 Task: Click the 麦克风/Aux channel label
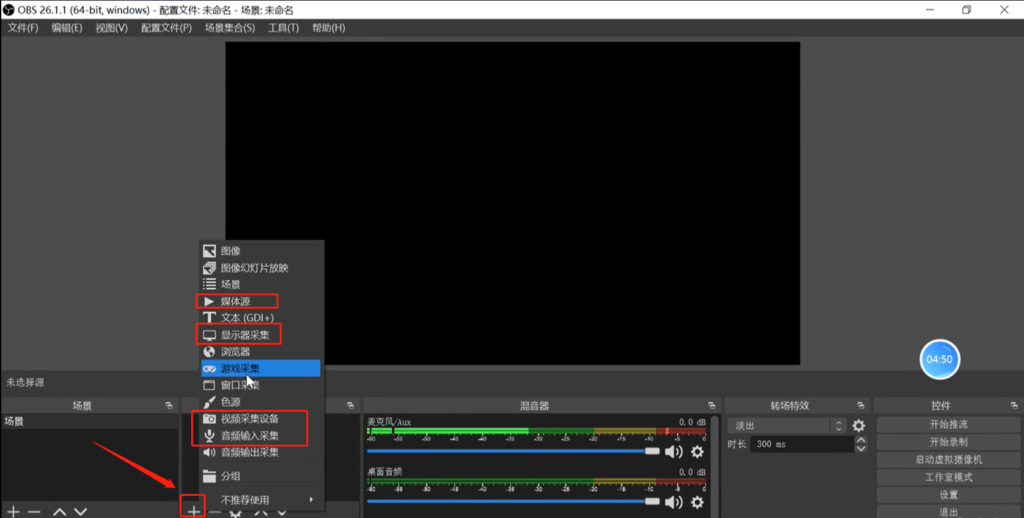389,422
